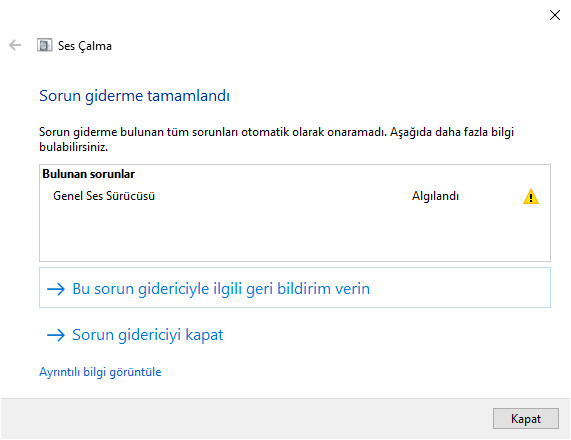571x440 pixels.
Task: Click the arrow beside the feedback option
Action: point(56,289)
